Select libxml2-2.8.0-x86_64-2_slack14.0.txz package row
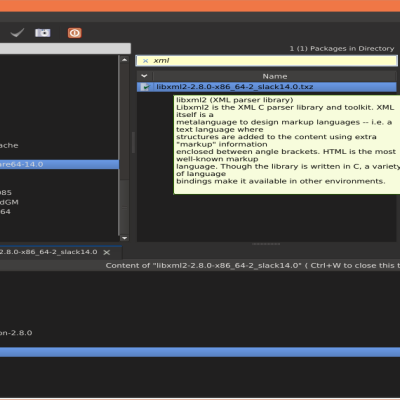This screenshot has width=400, height=400. pos(266,87)
